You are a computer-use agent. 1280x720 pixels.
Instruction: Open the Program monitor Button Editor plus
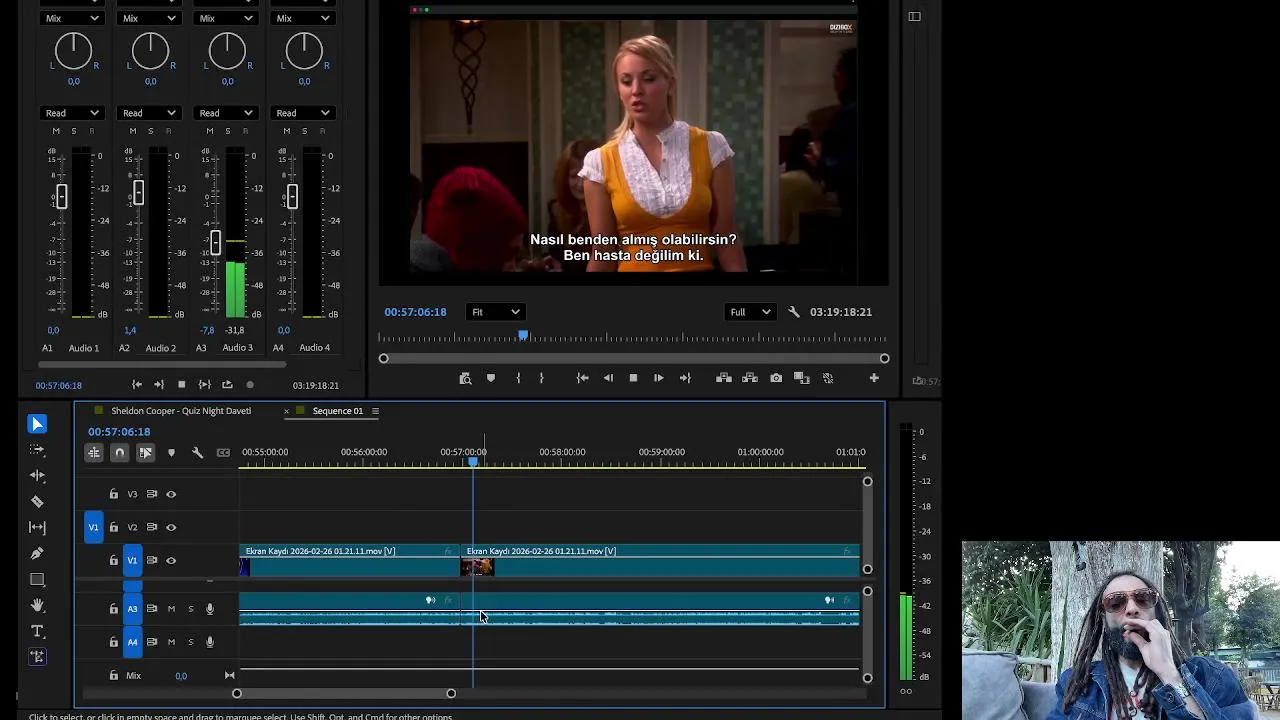point(874,378)
